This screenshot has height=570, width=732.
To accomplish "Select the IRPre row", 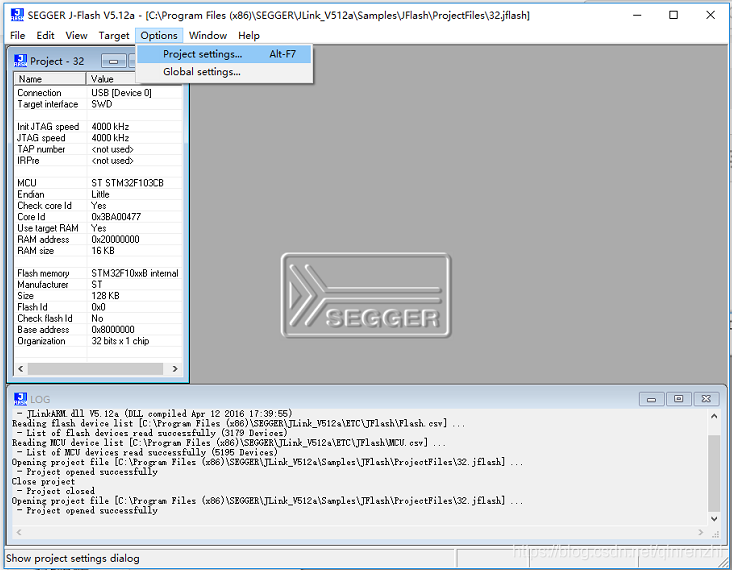I will (x=98, y=161).
